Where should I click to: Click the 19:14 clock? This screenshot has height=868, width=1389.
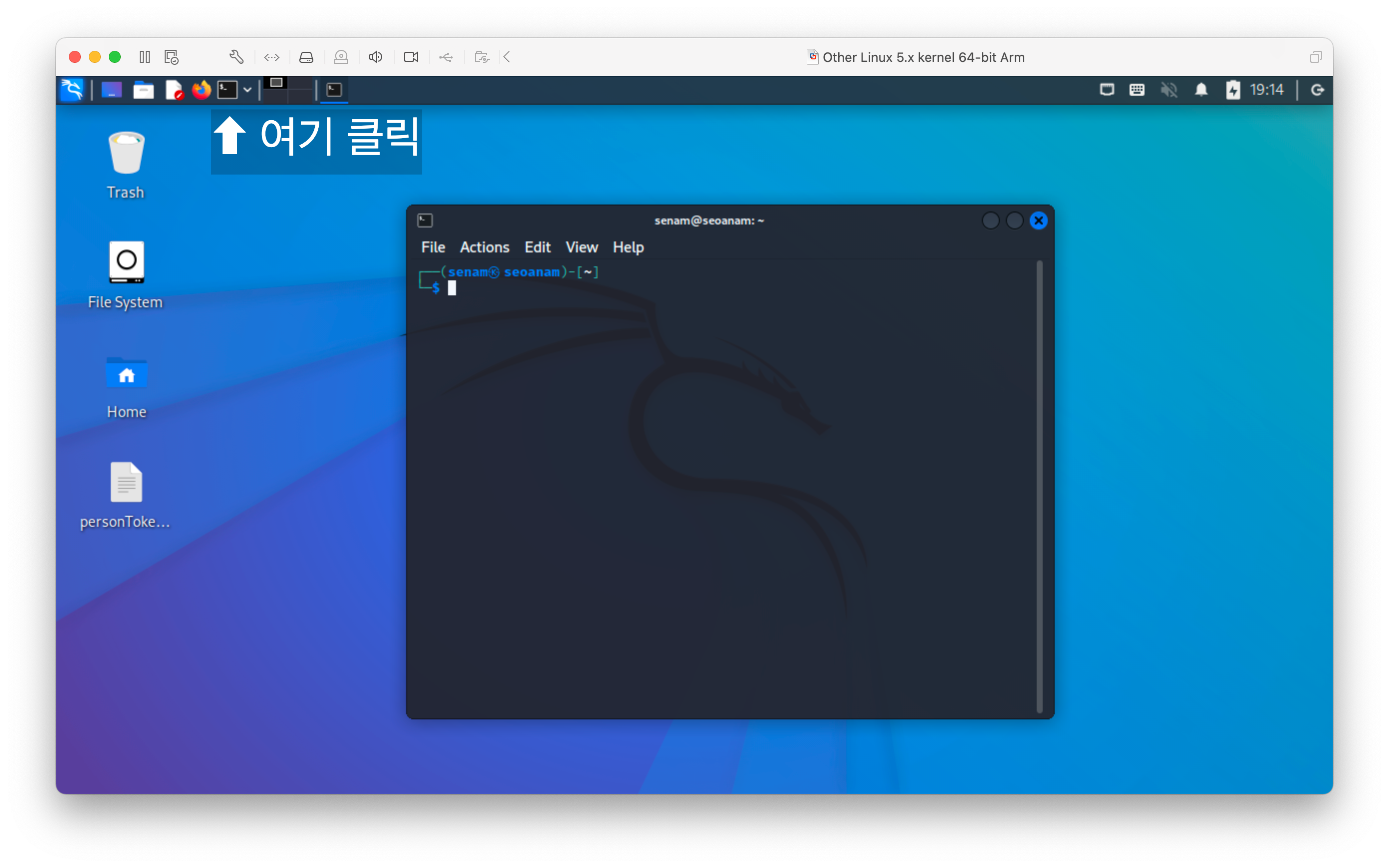[1267, 90]
